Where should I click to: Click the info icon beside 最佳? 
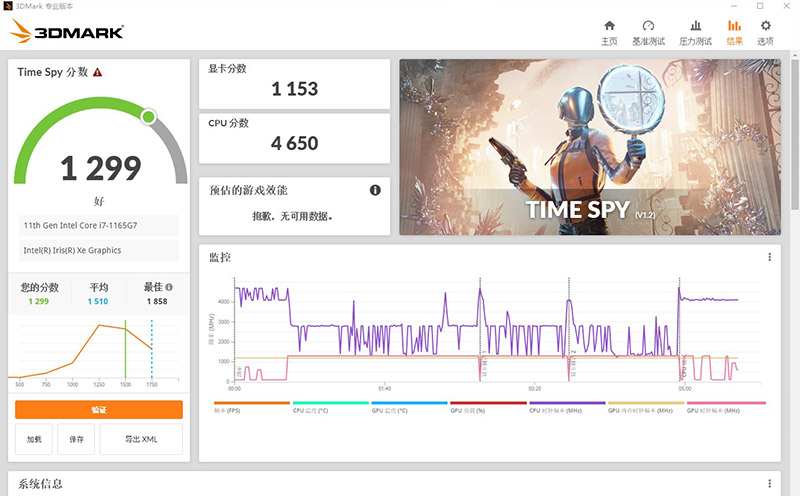169,287
